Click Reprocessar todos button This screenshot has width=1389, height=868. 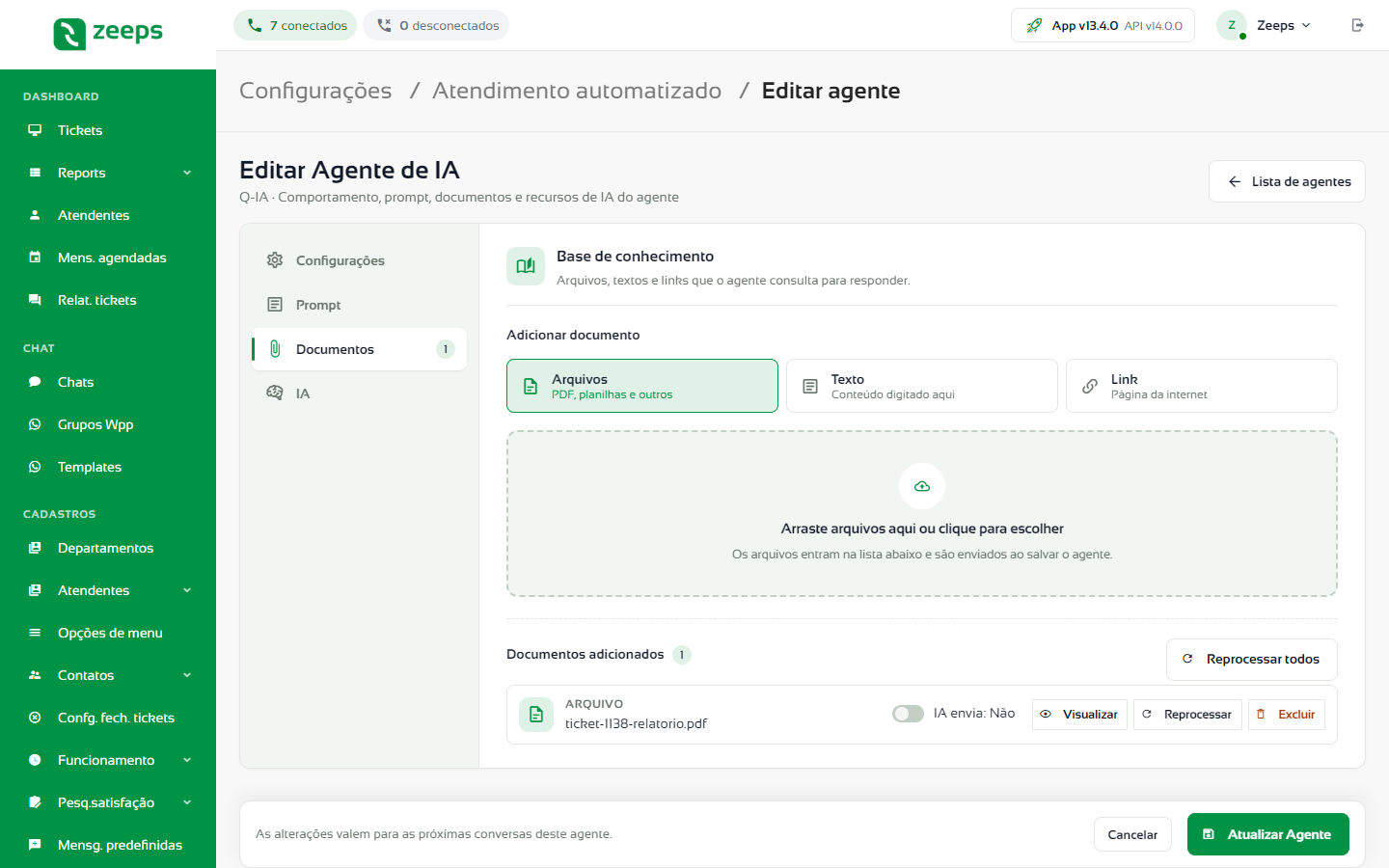pyautogui.click(x=1252, y=660)
